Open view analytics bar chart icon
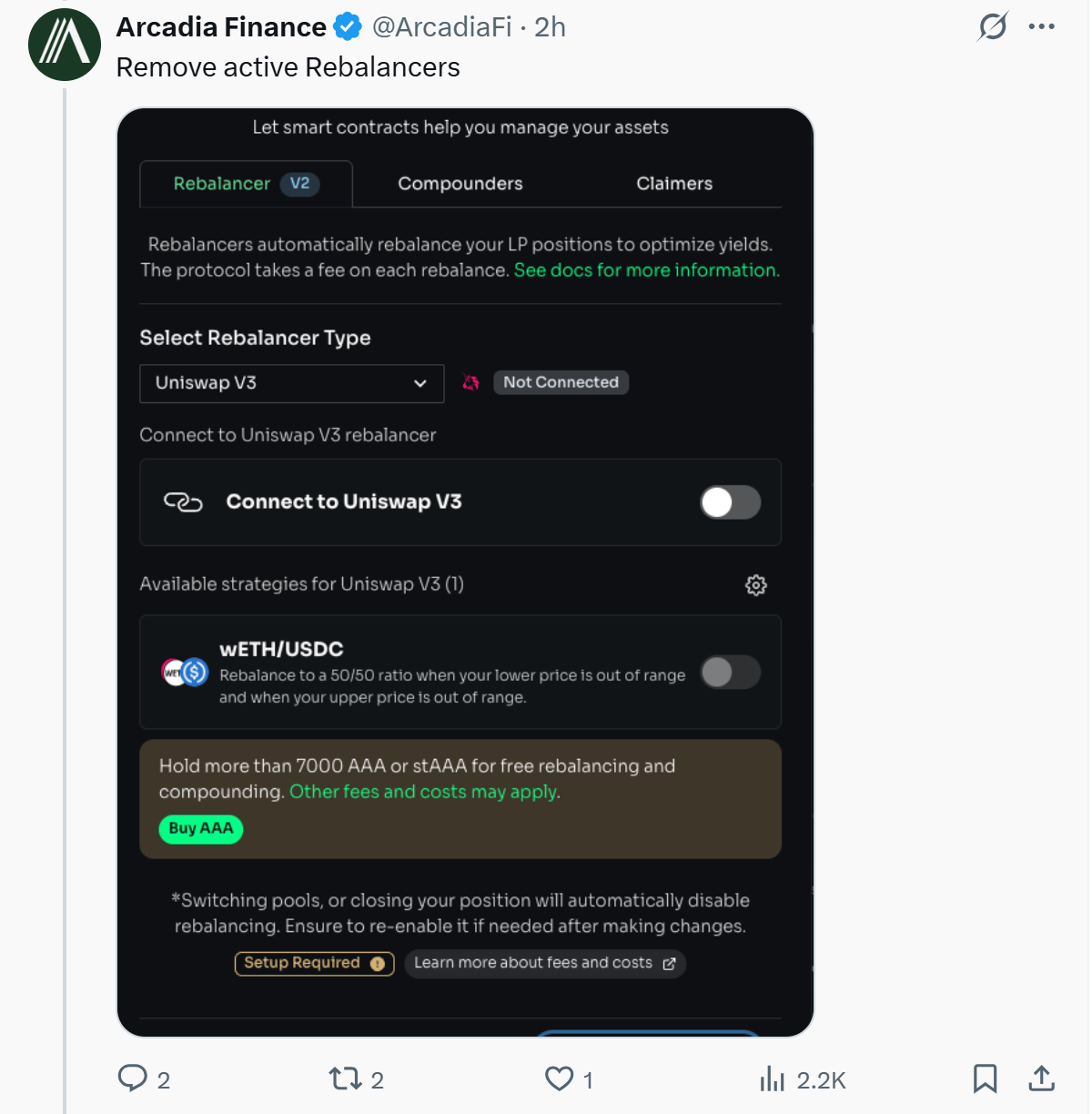The height and width of the screenshot is (1114, 1092). (x=772, y=1079)
